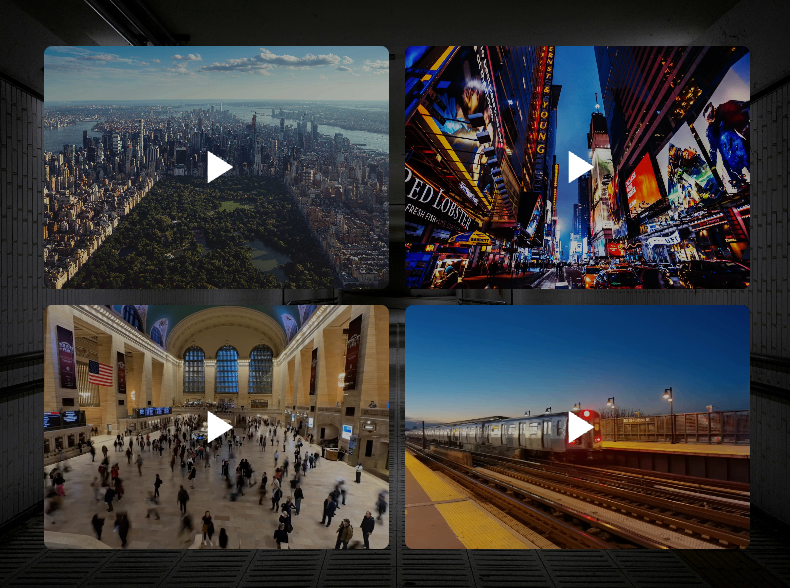Click the green Central Park area in aerial thumbnail
The height and width of the screenshot is (588, 790).
click(200, 230)
